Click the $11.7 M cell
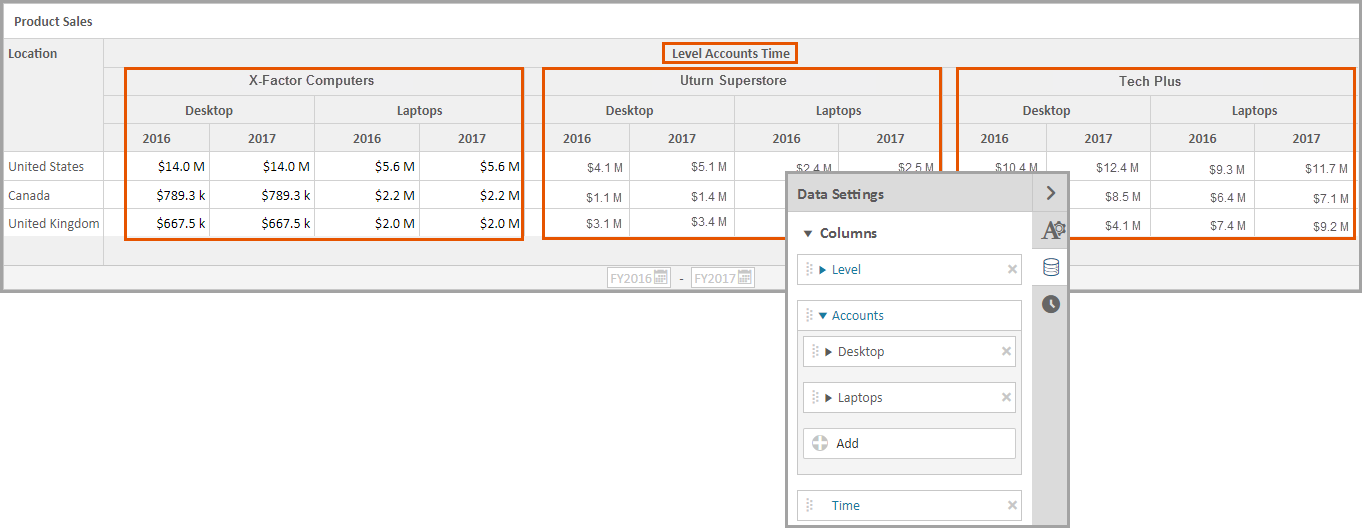Image resolution: width=1362 pixels, height=530 pixels. 1326,168
